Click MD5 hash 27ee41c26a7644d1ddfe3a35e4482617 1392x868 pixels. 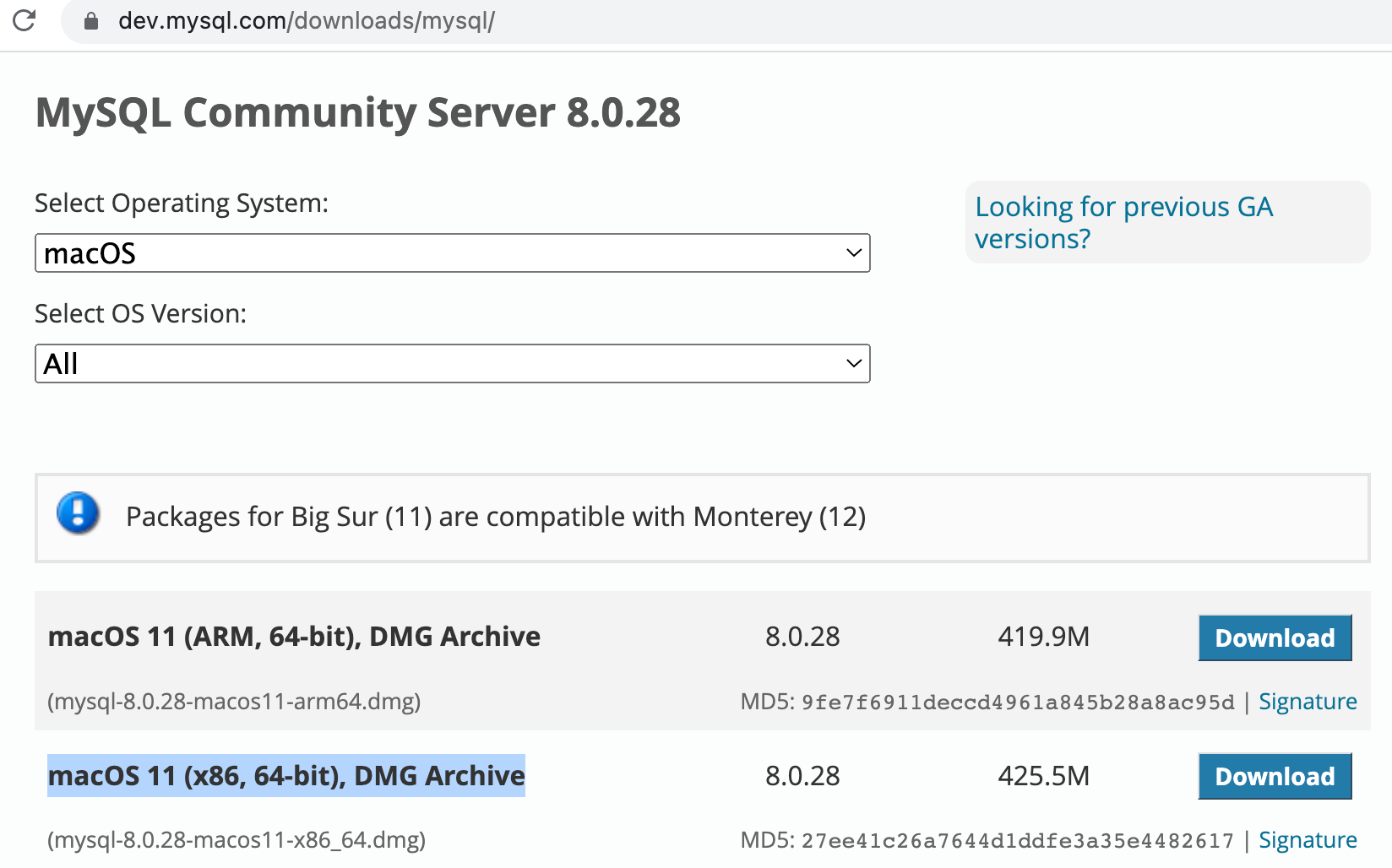pos(1018,841)
